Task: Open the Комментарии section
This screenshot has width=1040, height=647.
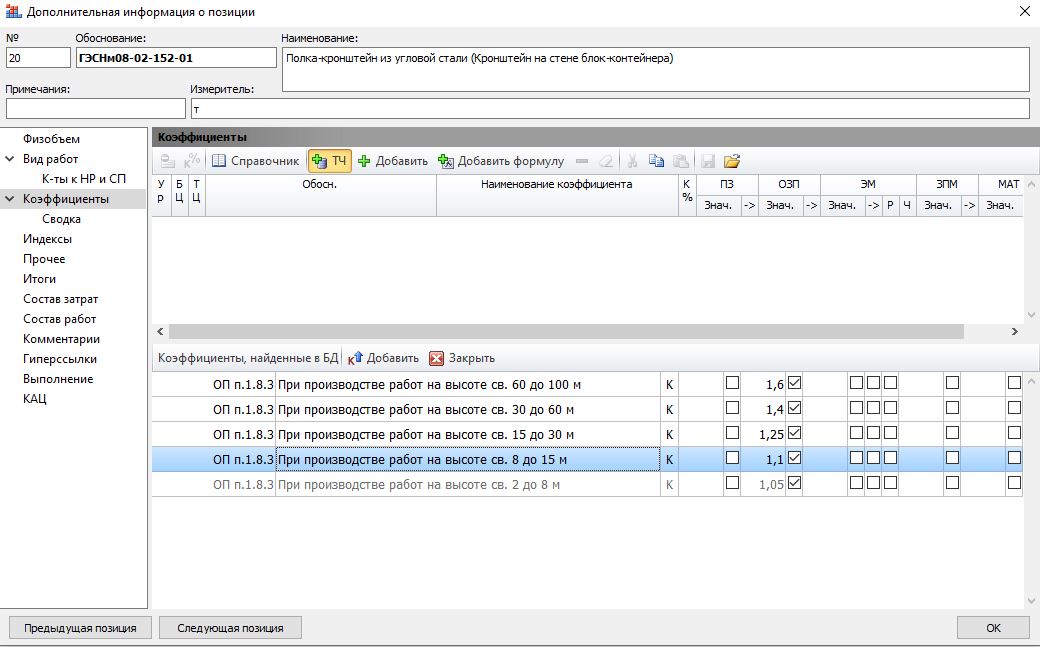Action: pos(61,338)
